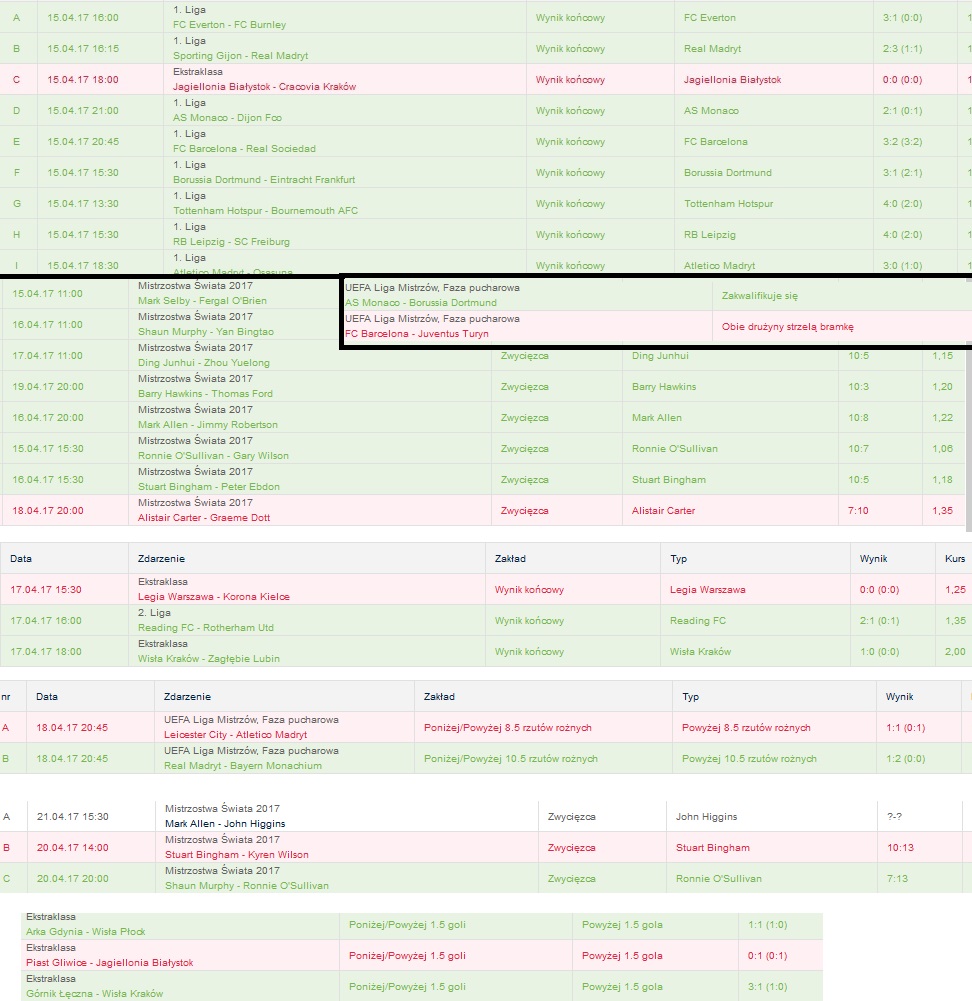This screenshot has height=1001, width=972.
Task: Click the date 21.04.17 15:30
Action: click(x=73, y=817)
